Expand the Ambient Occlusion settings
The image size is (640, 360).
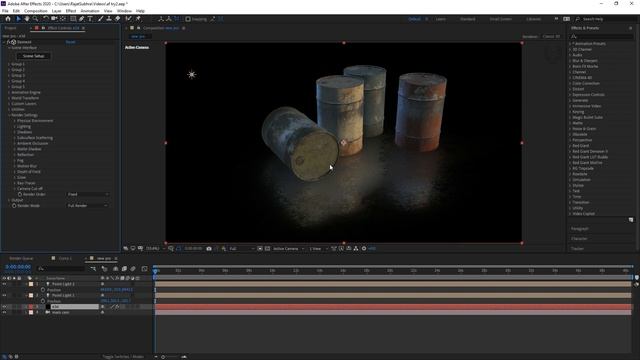tap(15, 143)
